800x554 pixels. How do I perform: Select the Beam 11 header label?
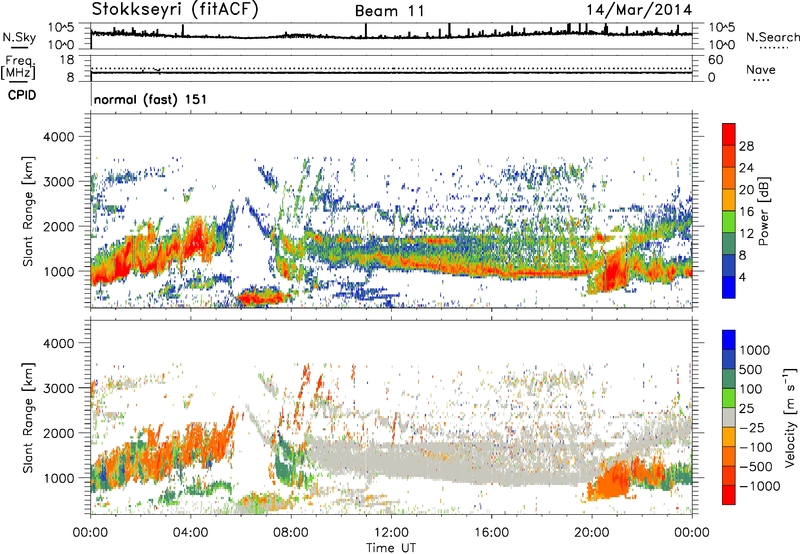click(389, 11)
